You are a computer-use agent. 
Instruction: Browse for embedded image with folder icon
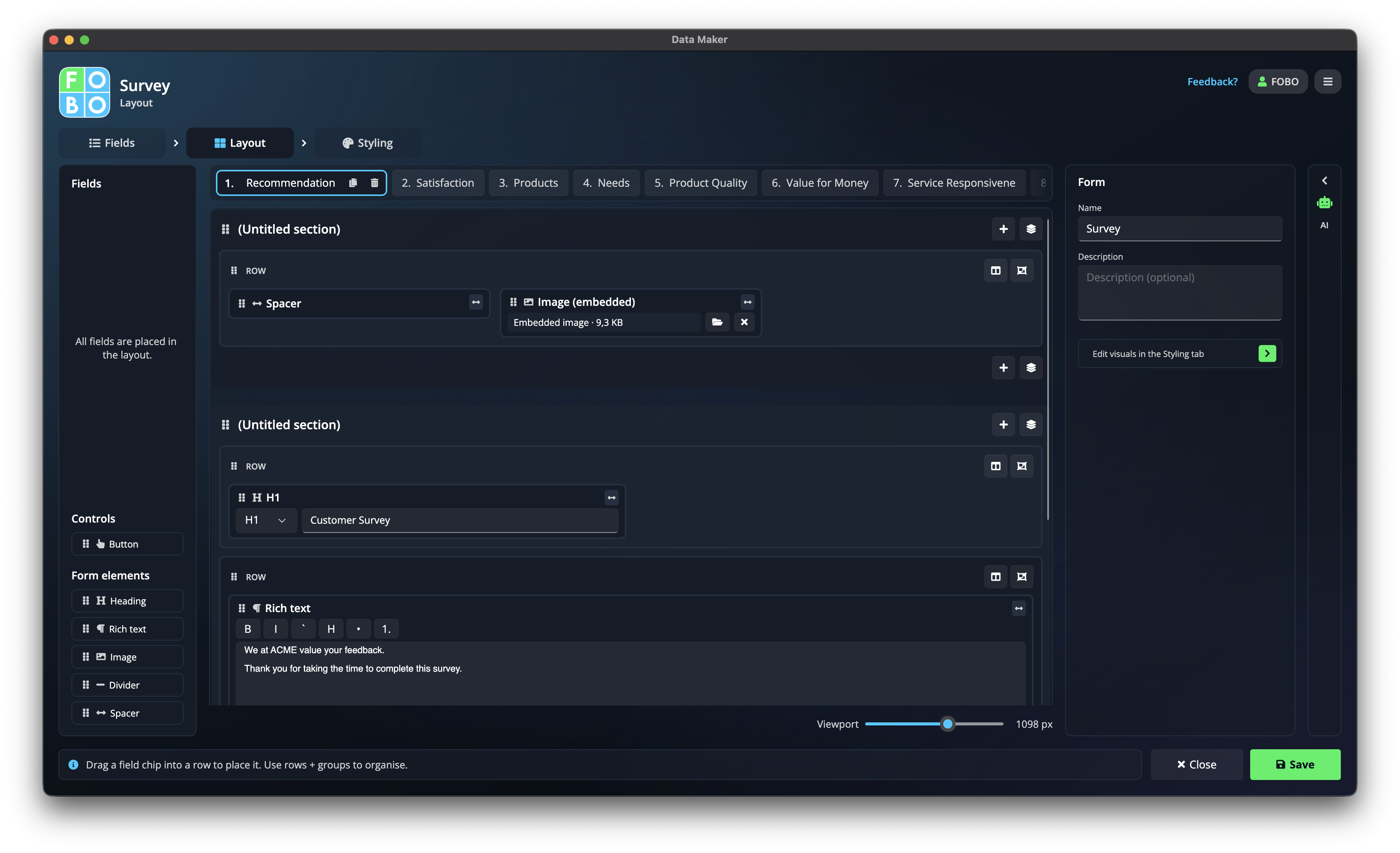pyautogui.click(x=717, y=322)
